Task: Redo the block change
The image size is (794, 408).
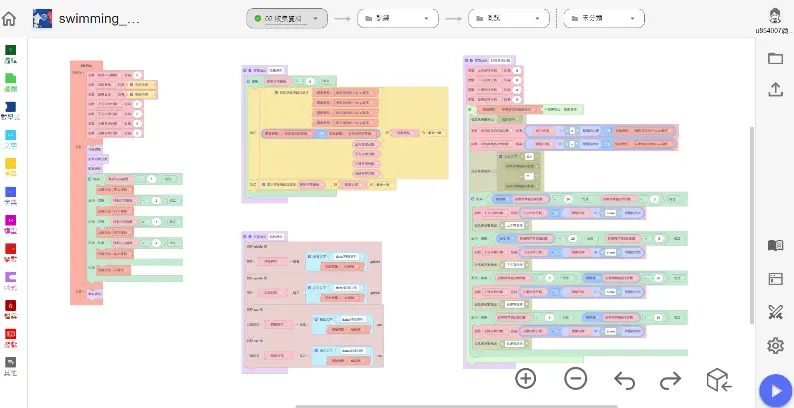Action: coord(671,380)
